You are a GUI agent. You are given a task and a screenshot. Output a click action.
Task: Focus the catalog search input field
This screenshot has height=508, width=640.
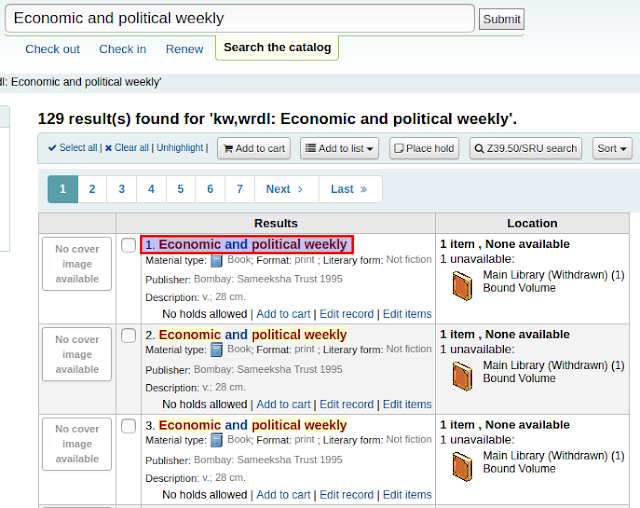(x=240, y=18)
